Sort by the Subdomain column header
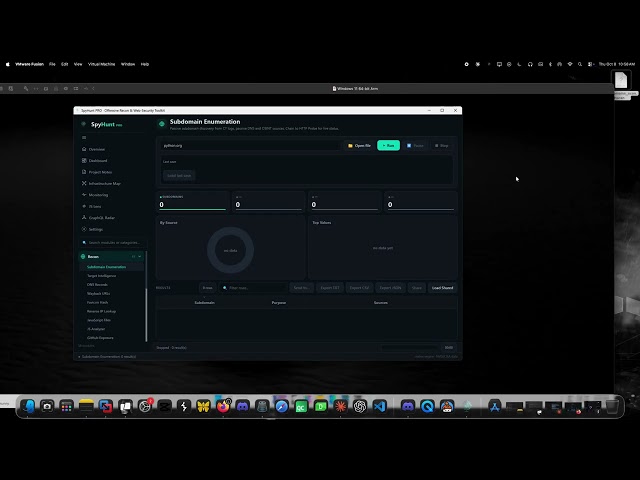 coord(204,303)
